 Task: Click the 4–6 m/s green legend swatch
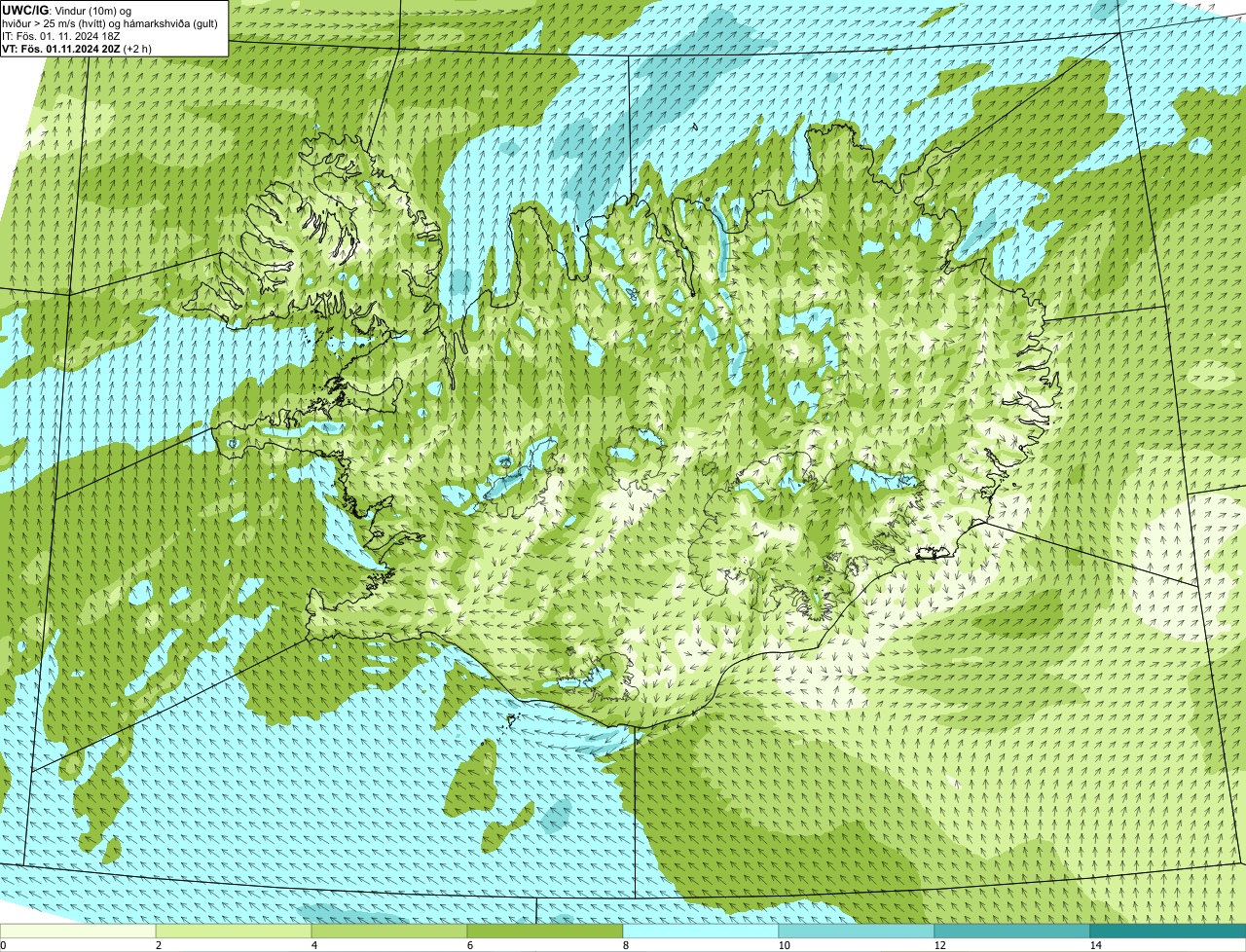(x=389, y=931)
